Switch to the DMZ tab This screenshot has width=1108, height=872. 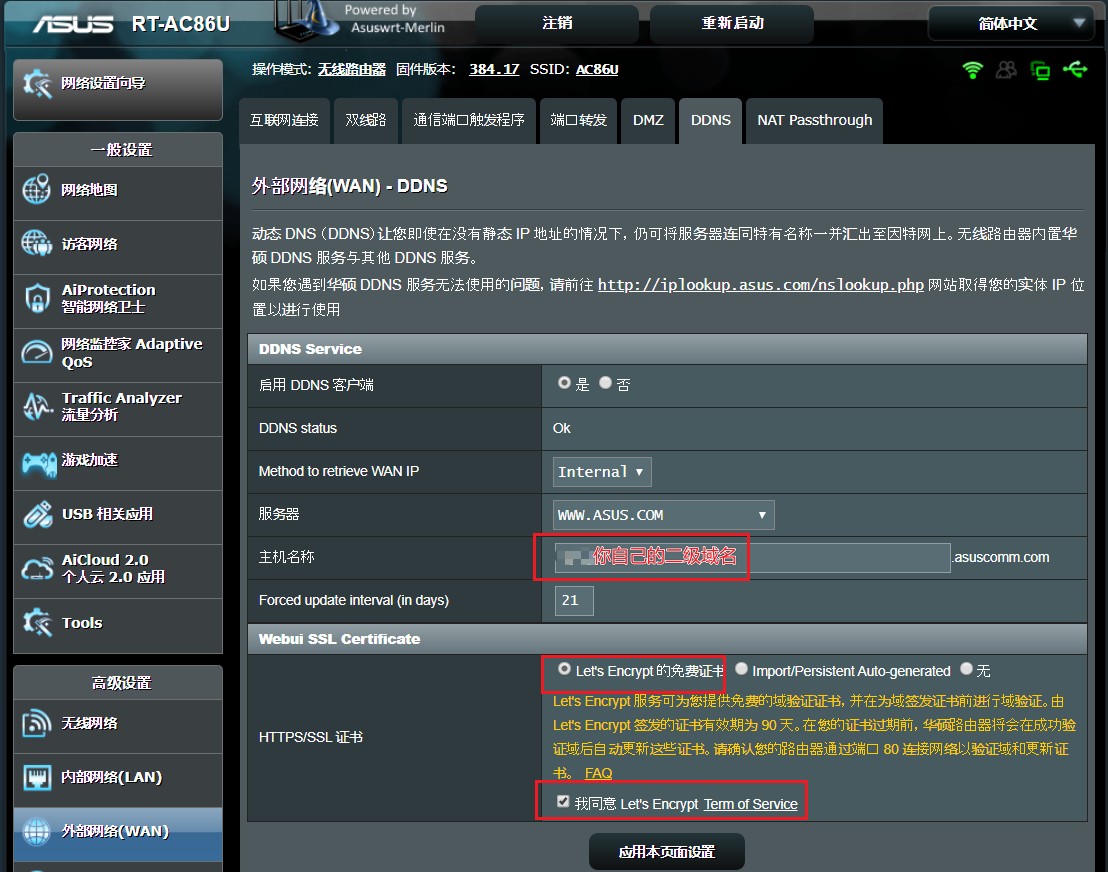[x=648, y=120]
